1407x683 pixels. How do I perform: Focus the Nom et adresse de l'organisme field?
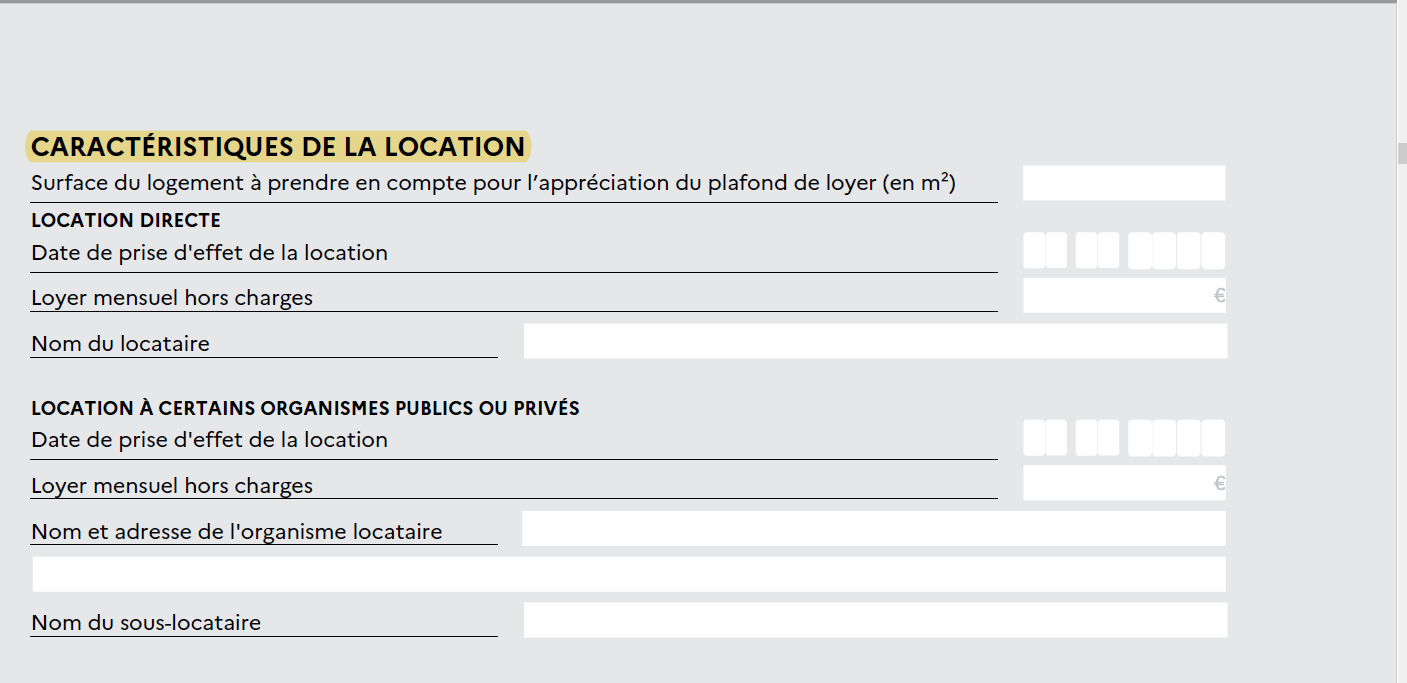(874, 528)
